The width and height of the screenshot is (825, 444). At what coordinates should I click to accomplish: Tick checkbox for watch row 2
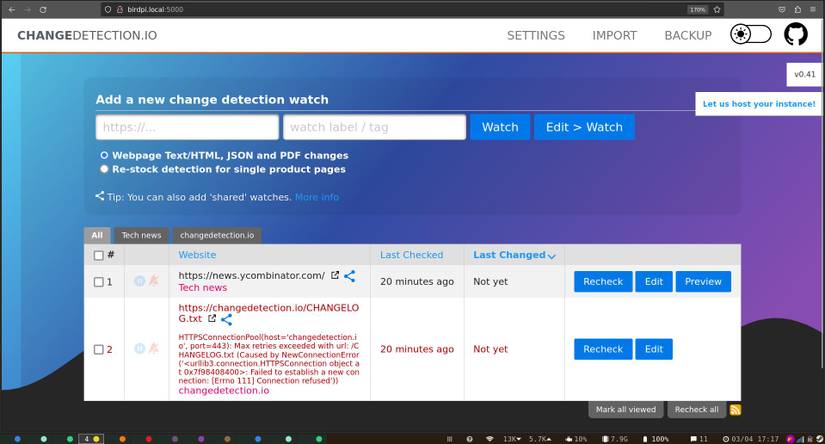click(98, 349)
